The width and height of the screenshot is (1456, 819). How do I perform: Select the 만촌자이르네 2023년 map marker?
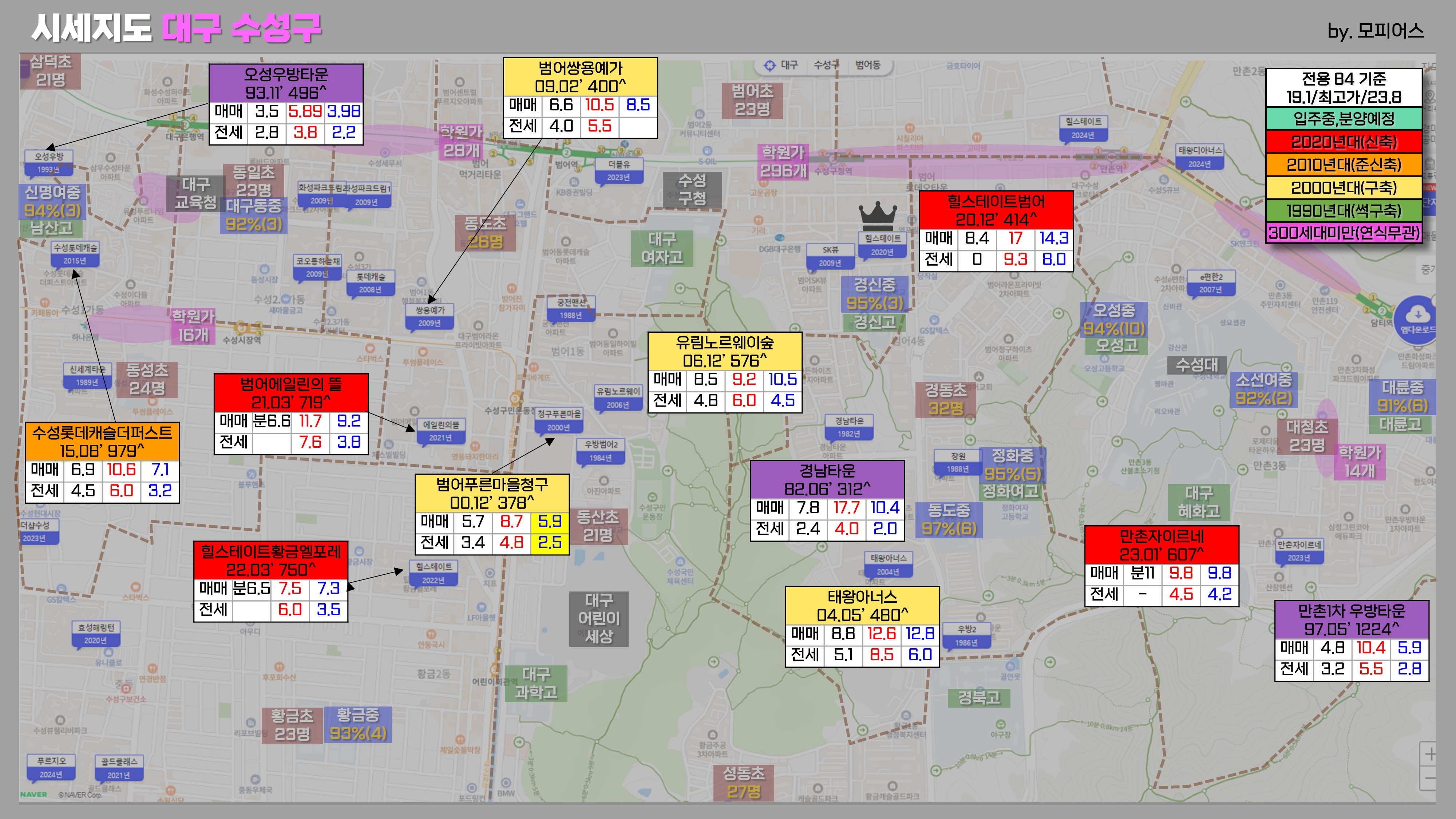point(1299,550)
